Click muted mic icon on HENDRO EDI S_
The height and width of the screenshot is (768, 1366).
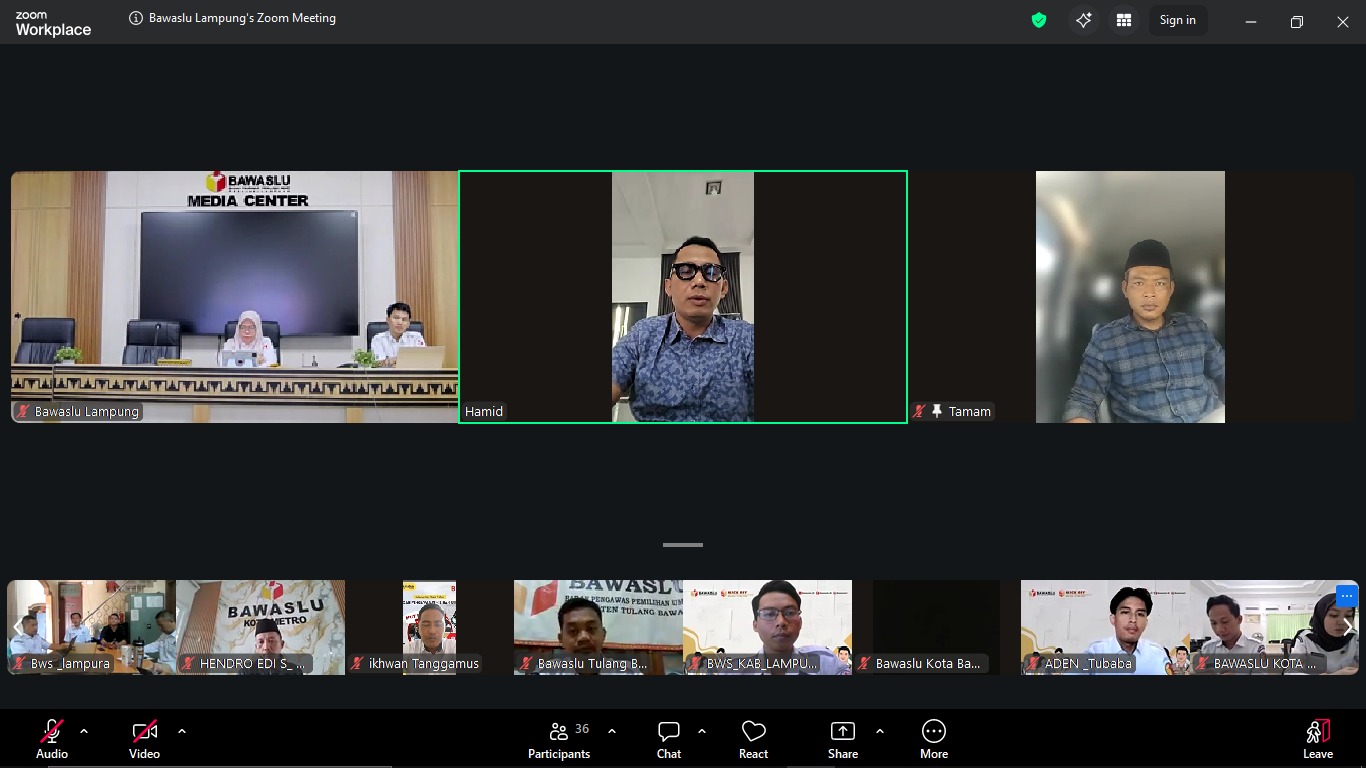[x=188, y=663]
